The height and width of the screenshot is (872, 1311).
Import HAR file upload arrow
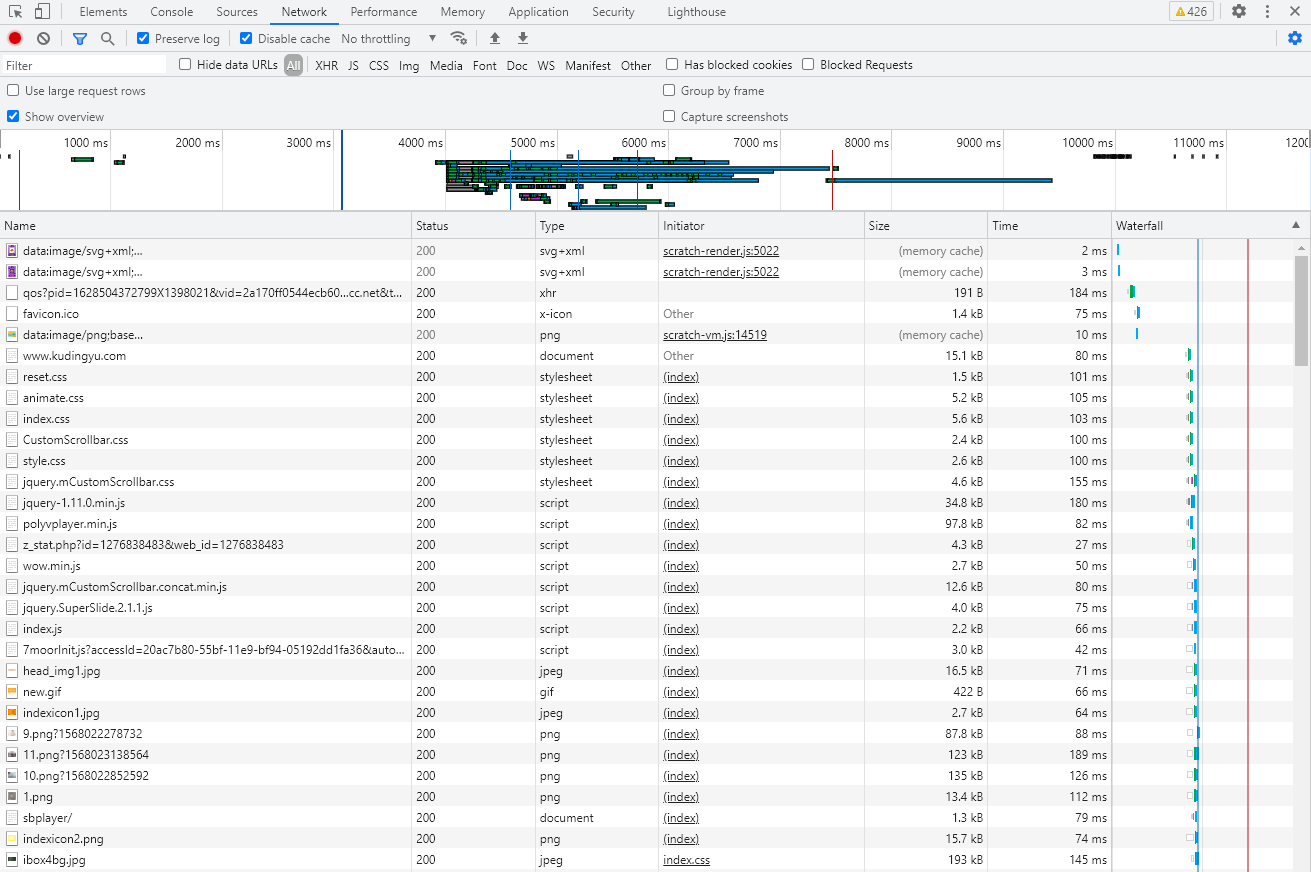pos(494,38)
